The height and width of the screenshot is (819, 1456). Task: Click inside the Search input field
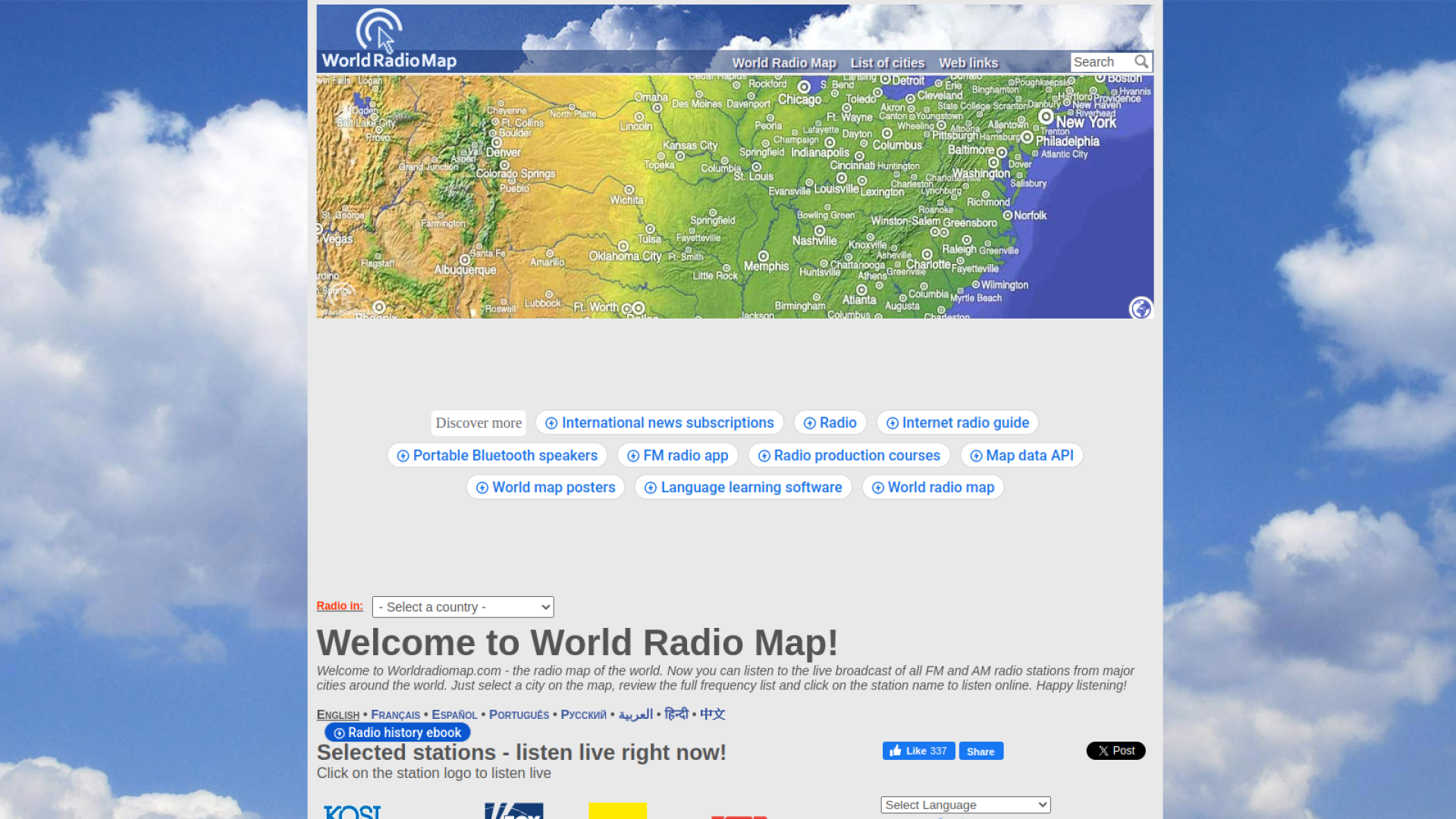coord(1100,61)
